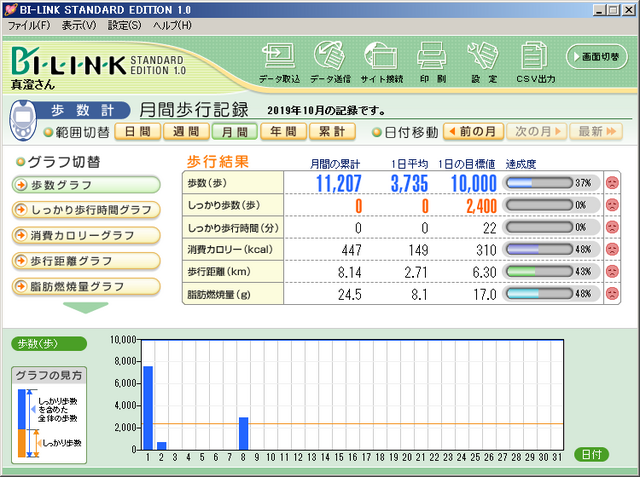The height and width of the screenshot is (477, 640).
Task: Select the 月間 monthly range tab
Action: pos(235,132)
